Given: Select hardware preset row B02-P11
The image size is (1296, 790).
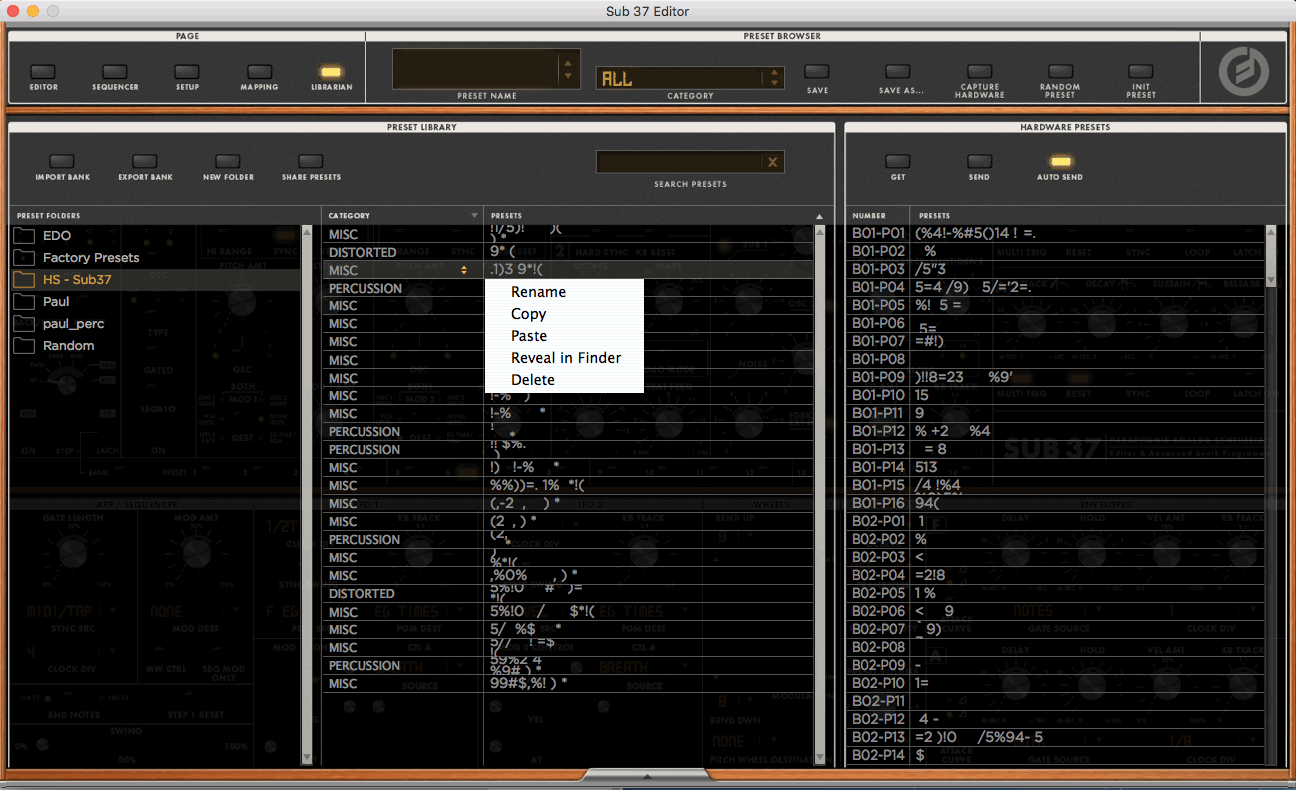Looking at the screenshot, I should tap(1055, 701).
